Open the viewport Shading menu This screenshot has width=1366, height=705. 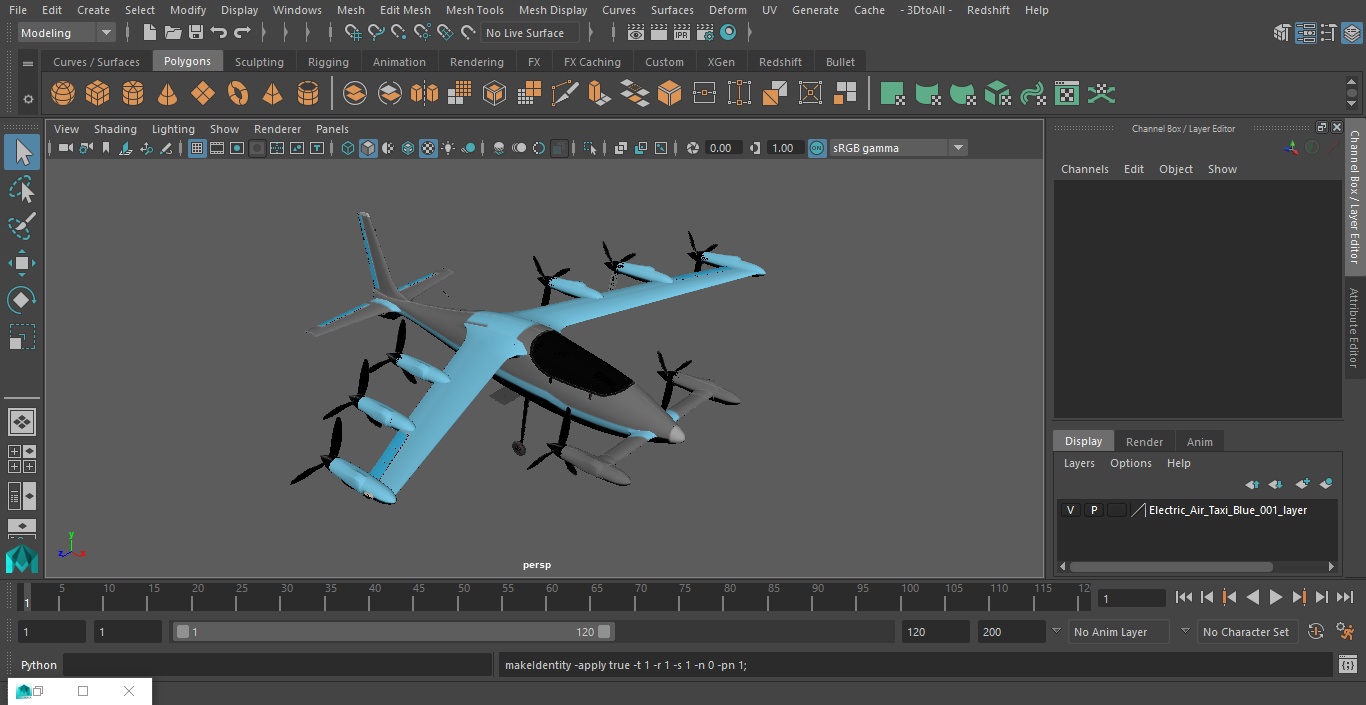point(115,129)
